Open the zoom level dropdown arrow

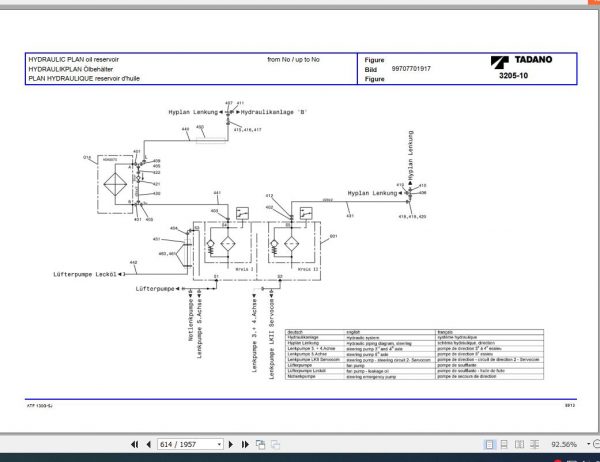click(x=589, y=444)
